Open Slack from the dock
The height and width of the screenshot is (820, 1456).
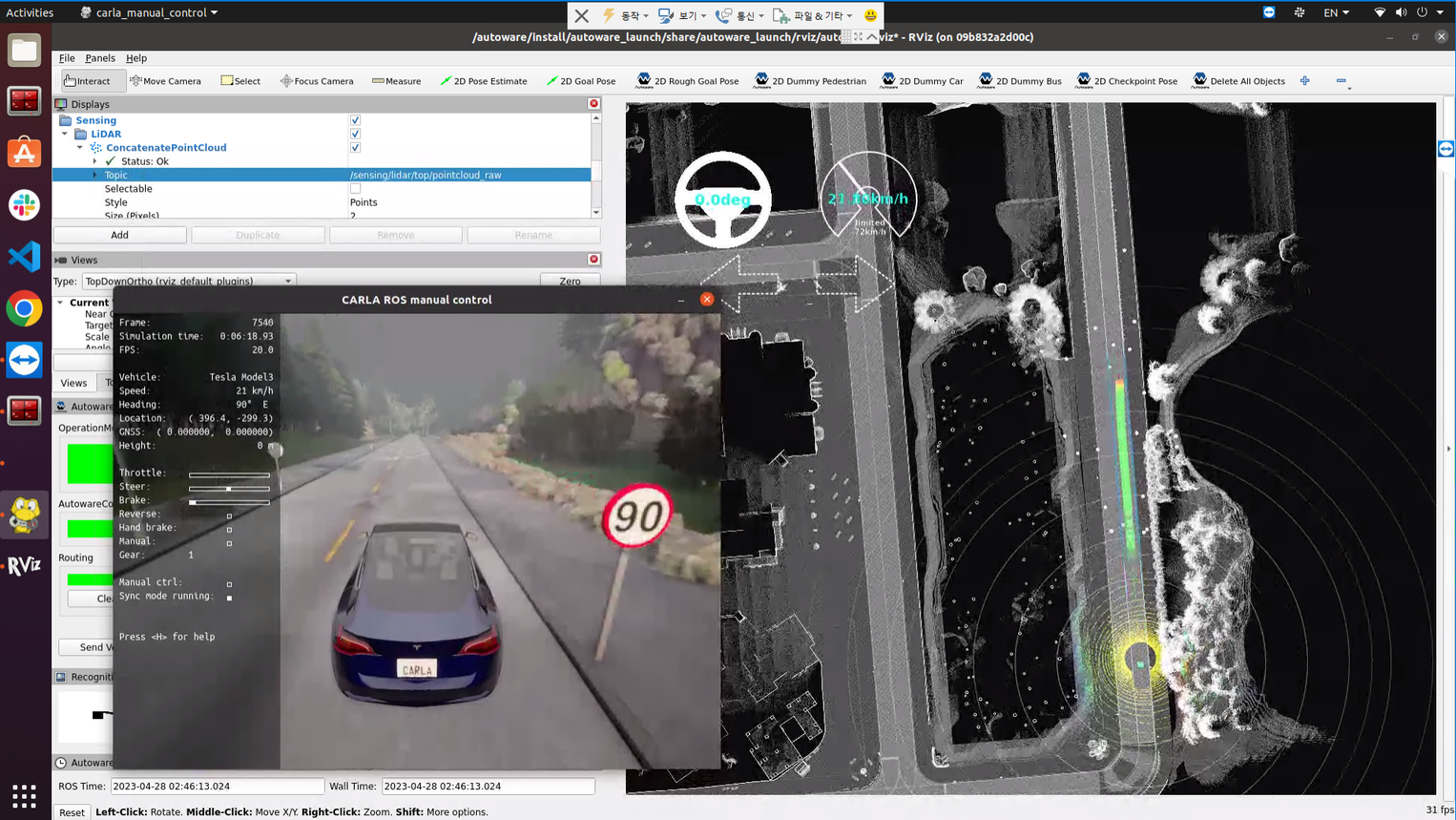24,204
